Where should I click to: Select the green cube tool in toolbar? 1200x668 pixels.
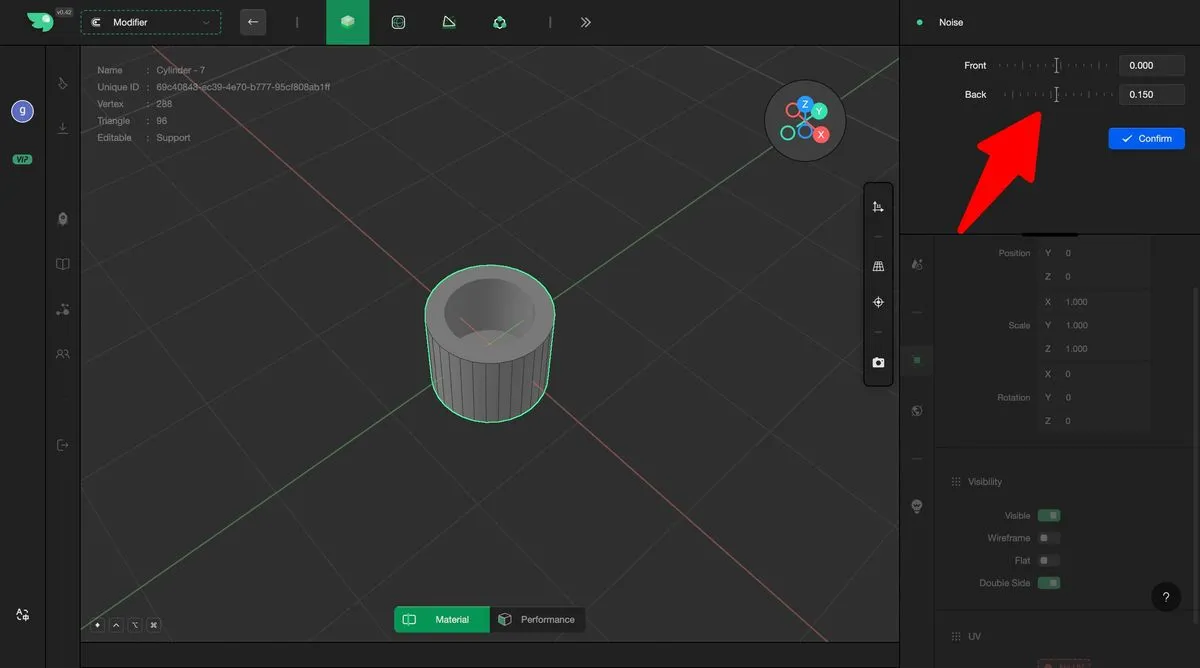(x=347, y=22)
